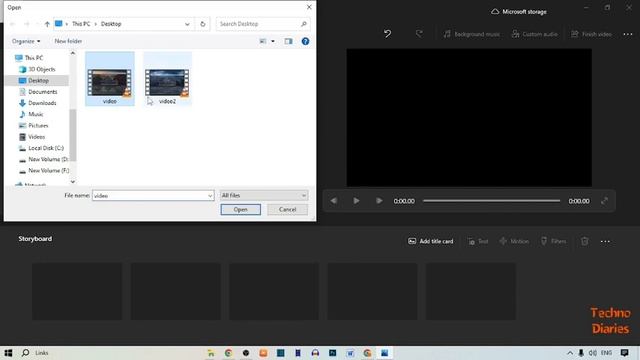This screenshot has height=360, width=640.
Task: Click the blue help question icon
Action: tap(305, 41)
